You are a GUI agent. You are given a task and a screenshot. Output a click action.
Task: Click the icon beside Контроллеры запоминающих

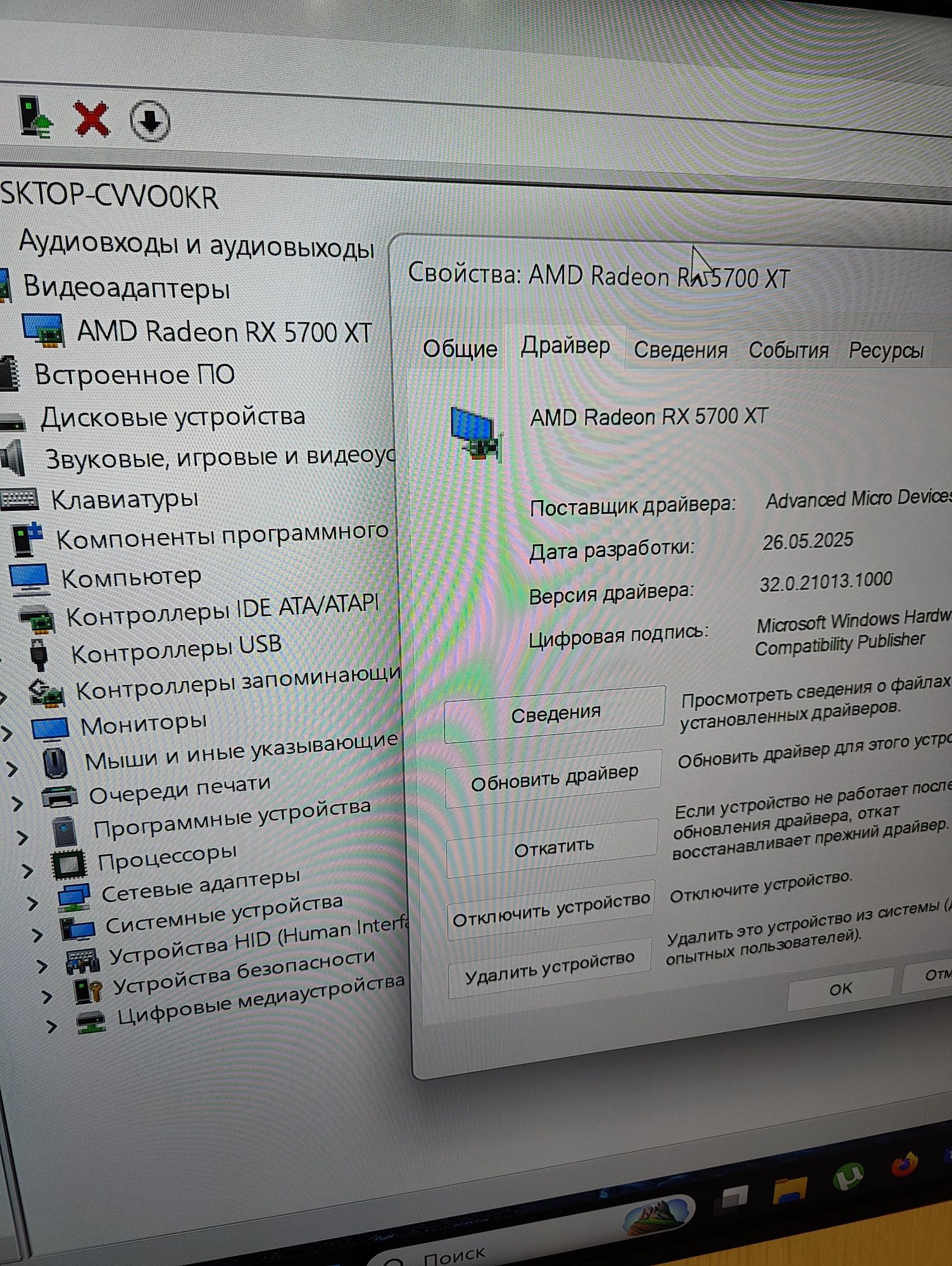(x=46, y=693)
